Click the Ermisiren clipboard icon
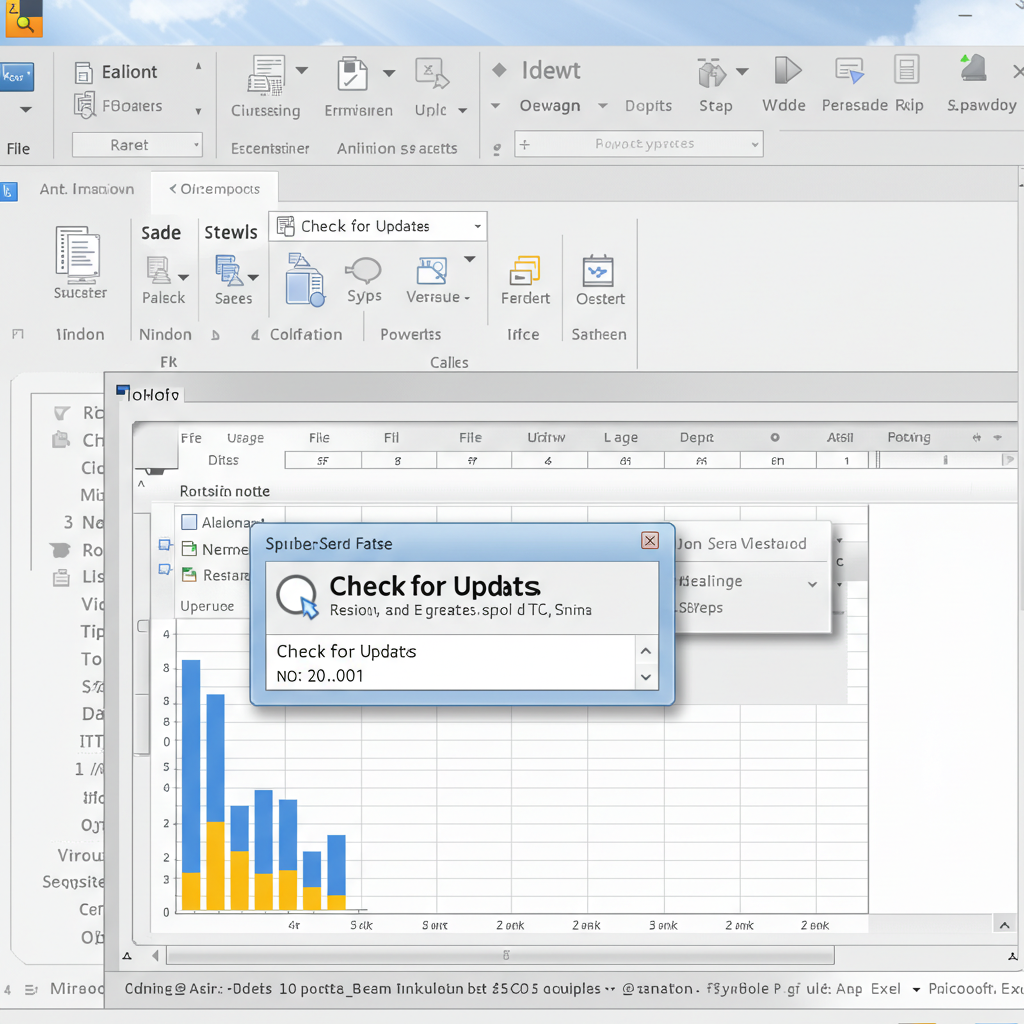Image resolution: width=1024 pixels, height=1024 pixels. 353,74
